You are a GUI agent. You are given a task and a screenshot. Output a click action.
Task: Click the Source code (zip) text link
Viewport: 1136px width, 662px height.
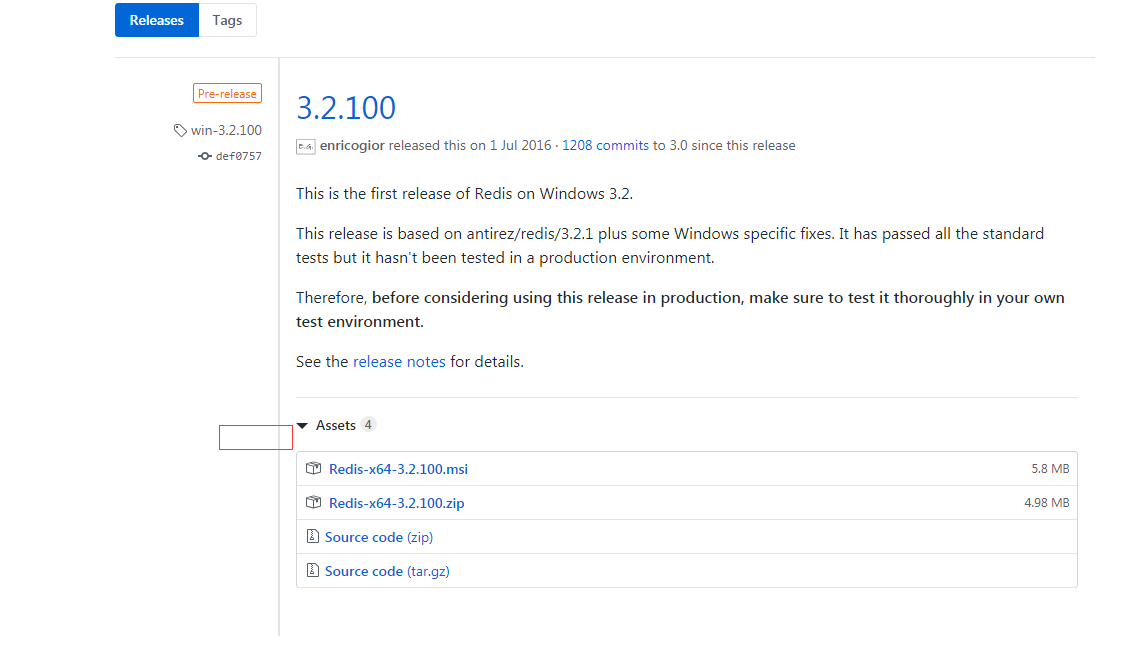point(364,537)
